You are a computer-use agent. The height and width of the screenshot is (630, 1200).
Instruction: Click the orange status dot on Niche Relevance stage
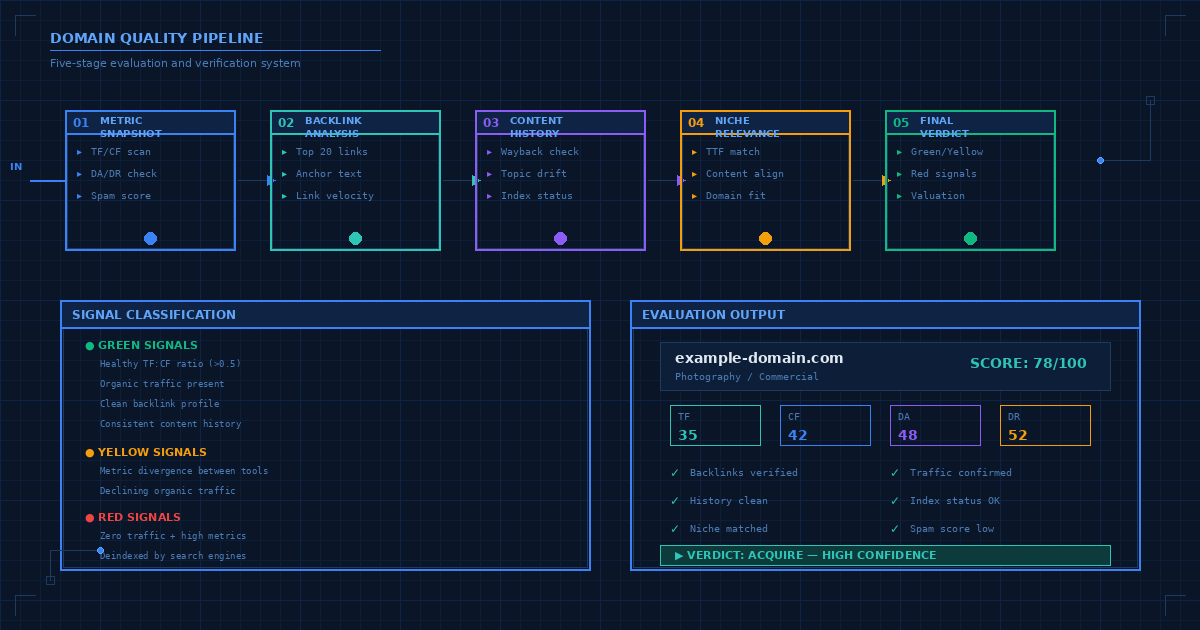pos(765,238)
